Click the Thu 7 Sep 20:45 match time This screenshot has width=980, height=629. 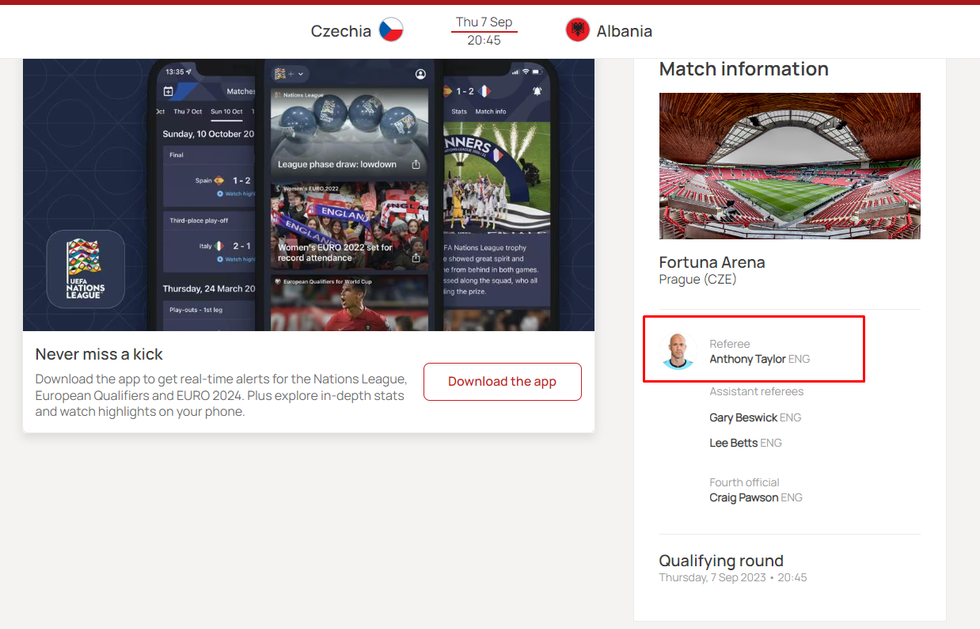484,31
